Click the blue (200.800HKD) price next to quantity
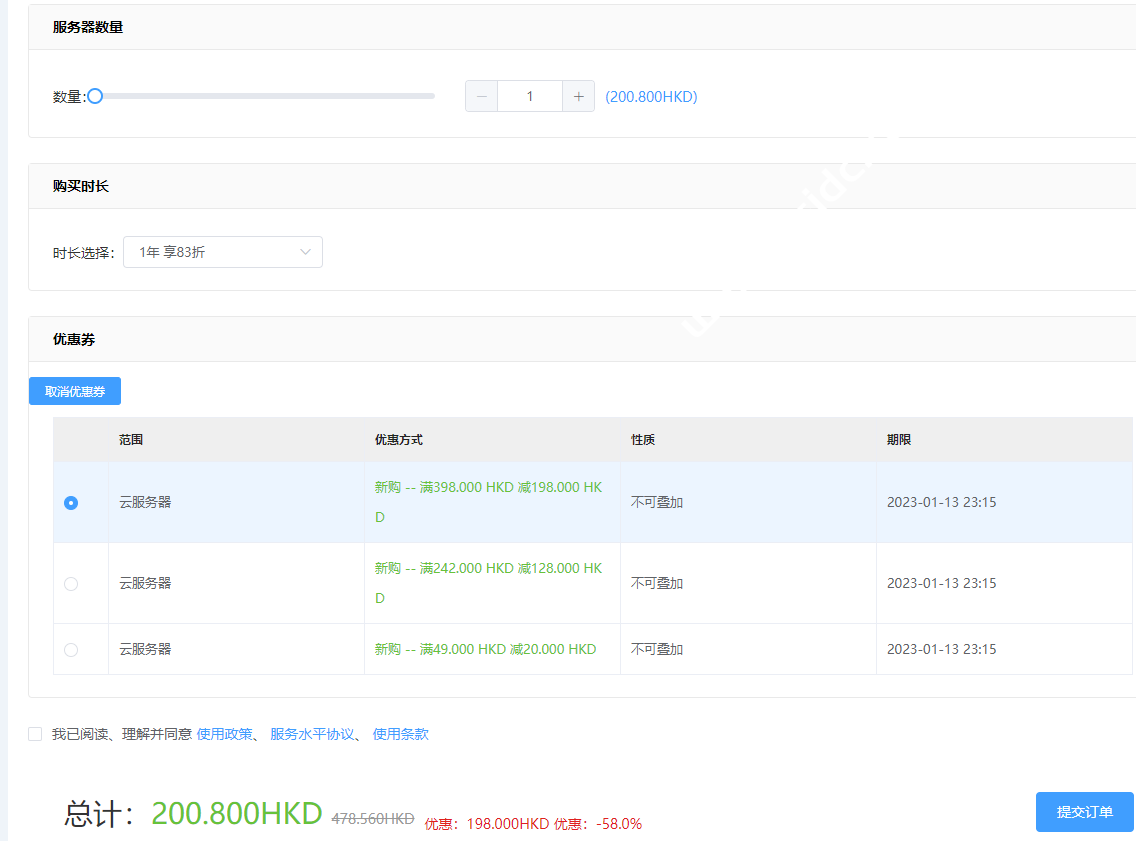This screenshot has height=841, width=1136. (x=651, y=97)
